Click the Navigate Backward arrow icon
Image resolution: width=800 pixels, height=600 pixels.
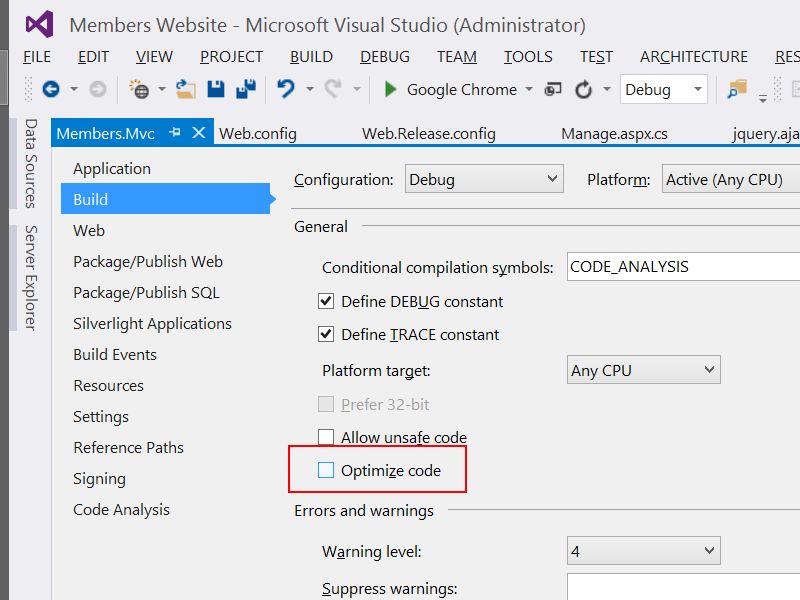click(x=51, y=89)
